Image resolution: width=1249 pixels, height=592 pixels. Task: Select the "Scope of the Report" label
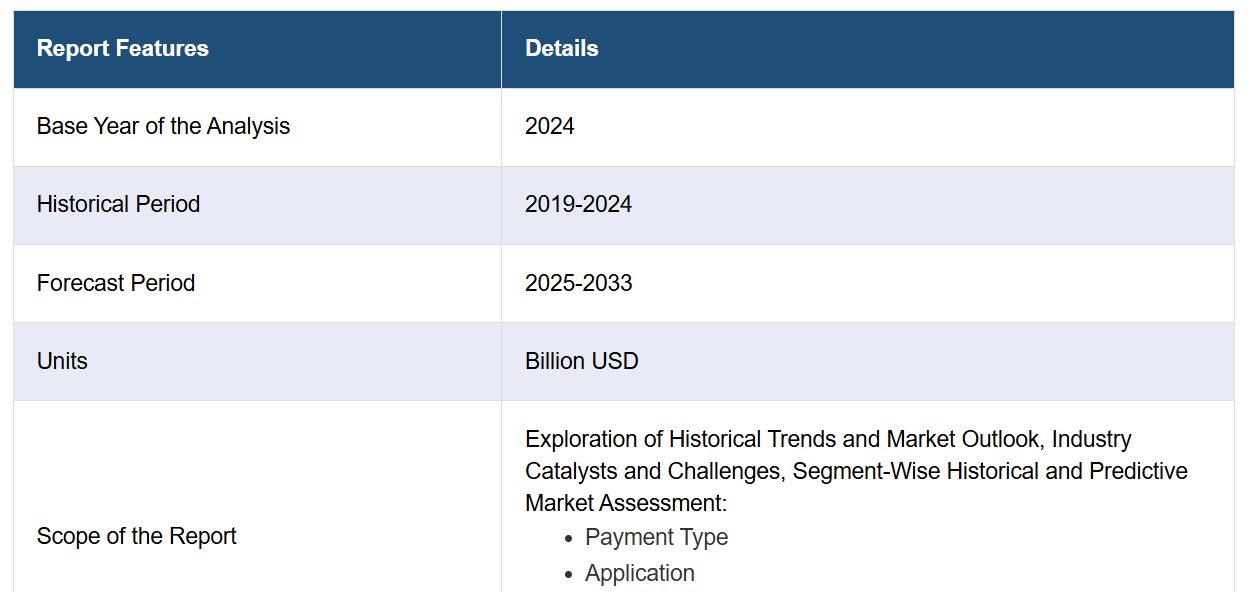tap(136, 537)
